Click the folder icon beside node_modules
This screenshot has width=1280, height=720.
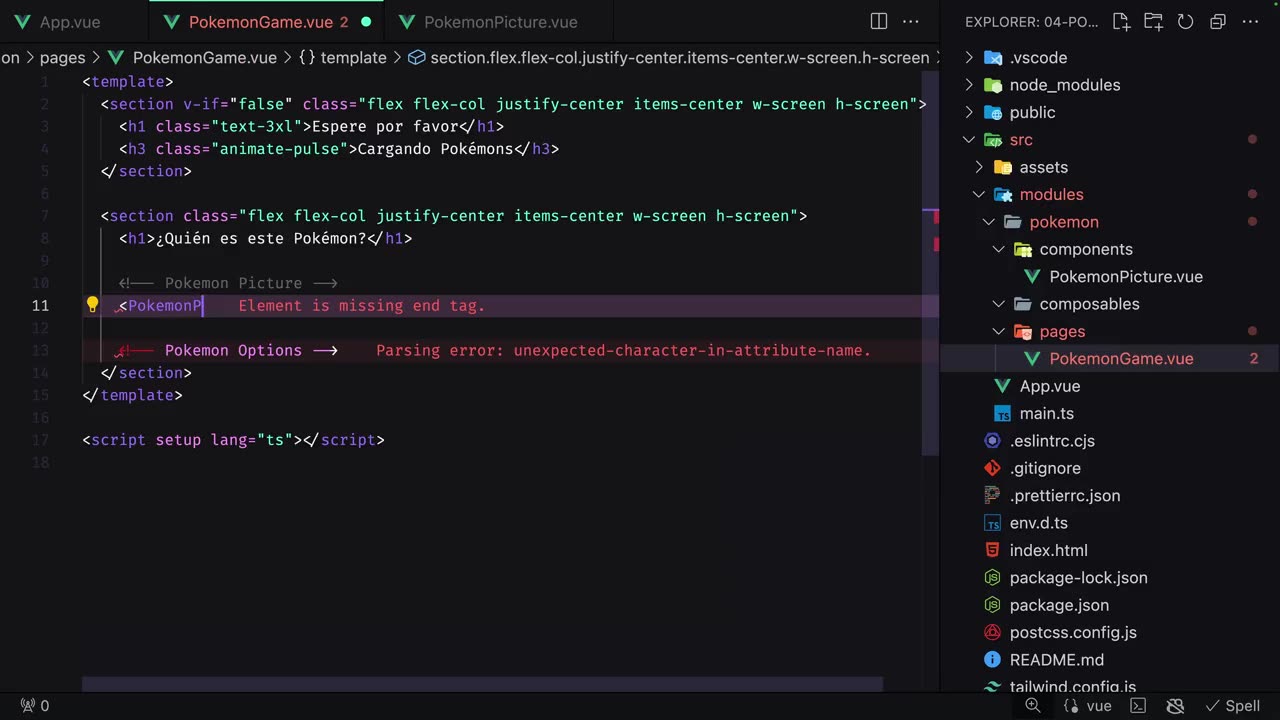992,85
